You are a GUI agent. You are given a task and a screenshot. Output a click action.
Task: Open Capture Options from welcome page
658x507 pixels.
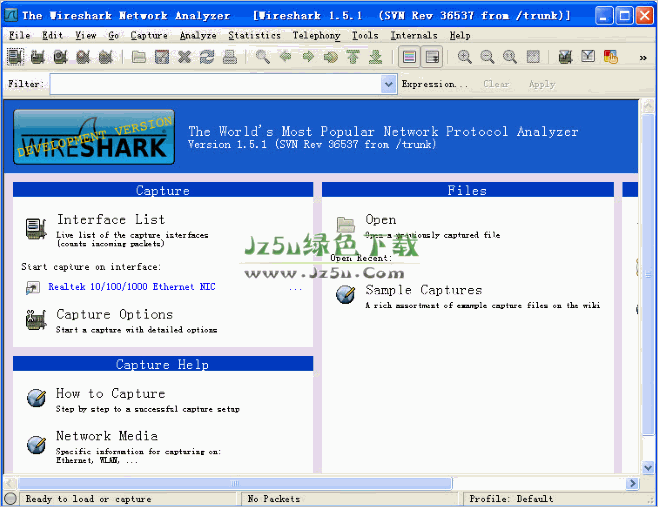tap(115, 314)
